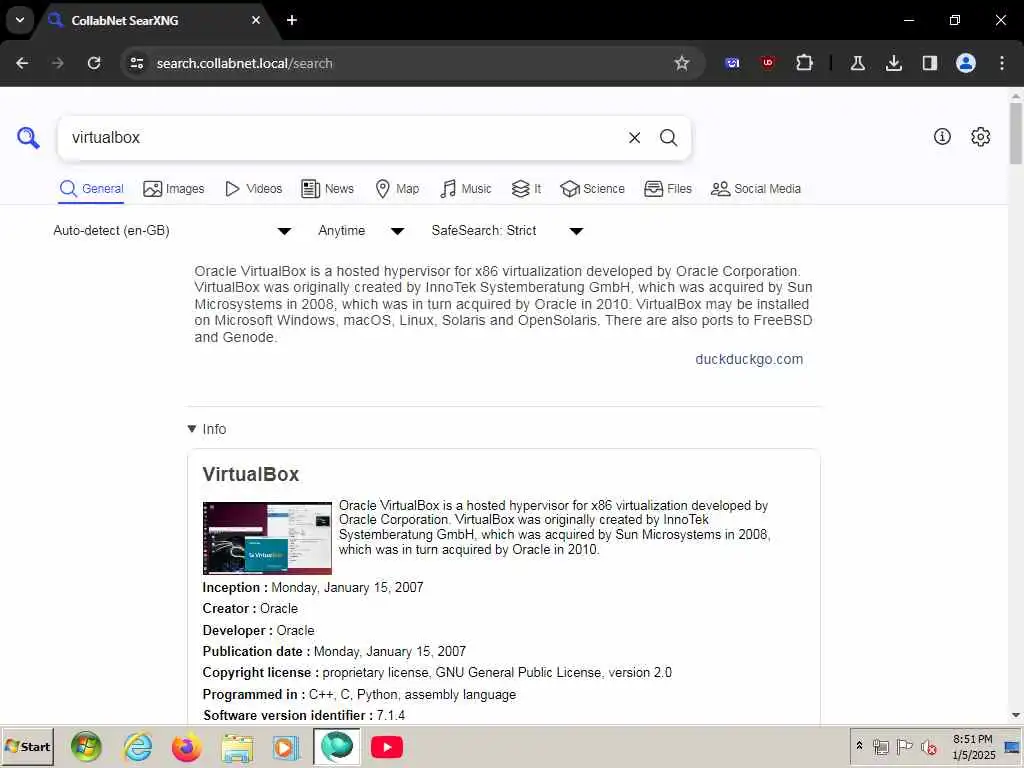Switch to the Files category
1024x768 pixels.
pyautogui.click(x=667, y=189)
